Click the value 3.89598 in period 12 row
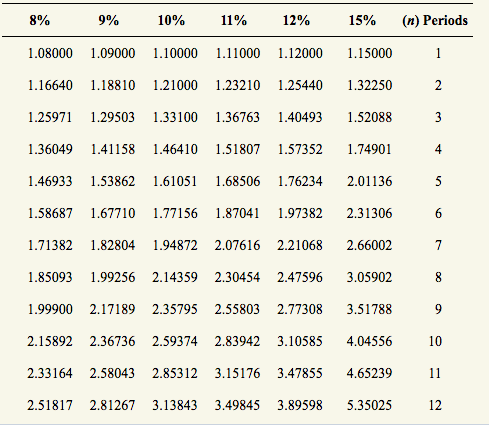This screenshot has height=429, width=489. pyautogui.click(x=300, y=405)
